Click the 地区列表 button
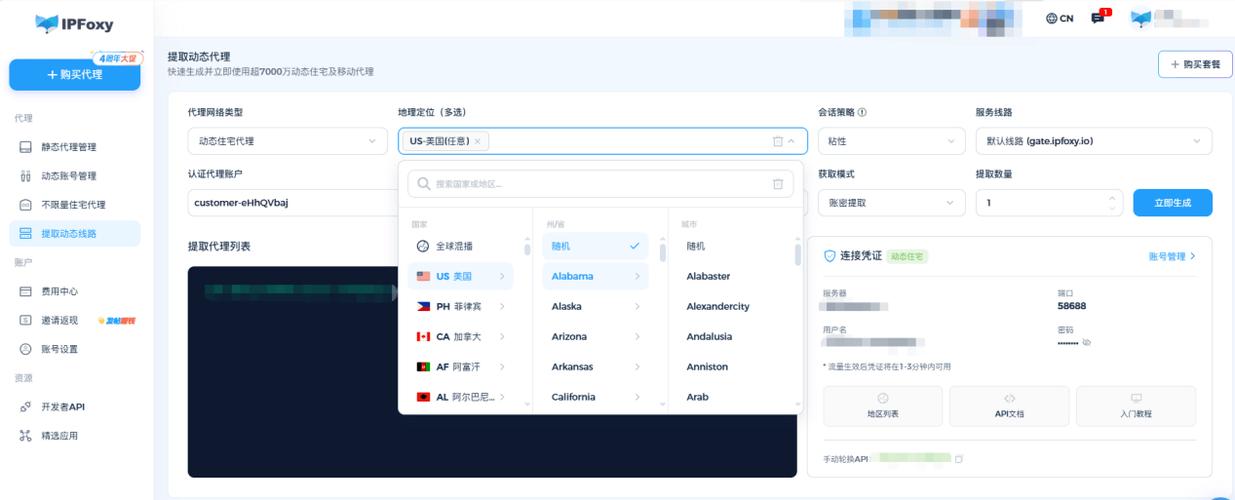The image size is (1235, 500). (882, 406)
